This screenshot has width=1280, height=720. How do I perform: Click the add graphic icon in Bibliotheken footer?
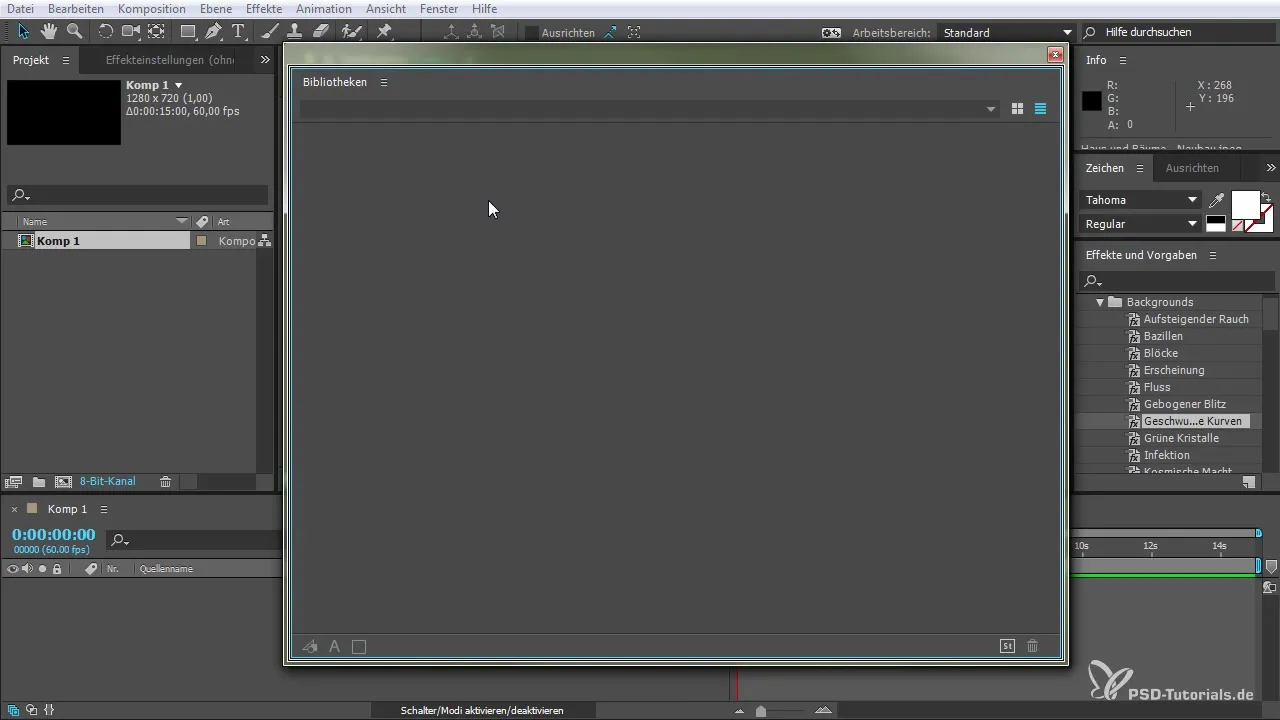(x=310, y=646)
